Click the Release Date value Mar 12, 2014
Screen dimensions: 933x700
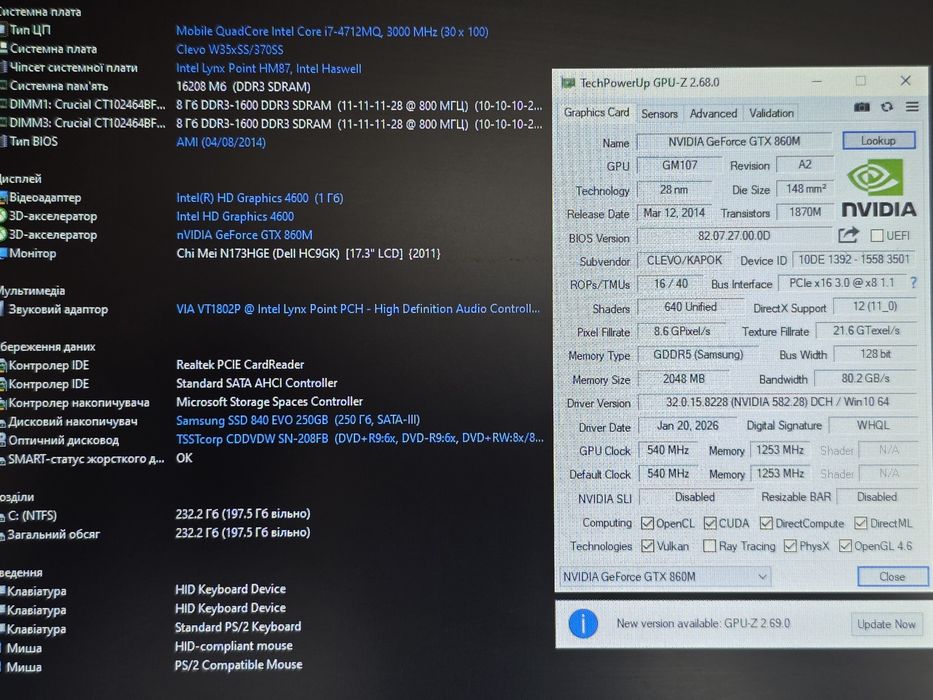[674, 213]
